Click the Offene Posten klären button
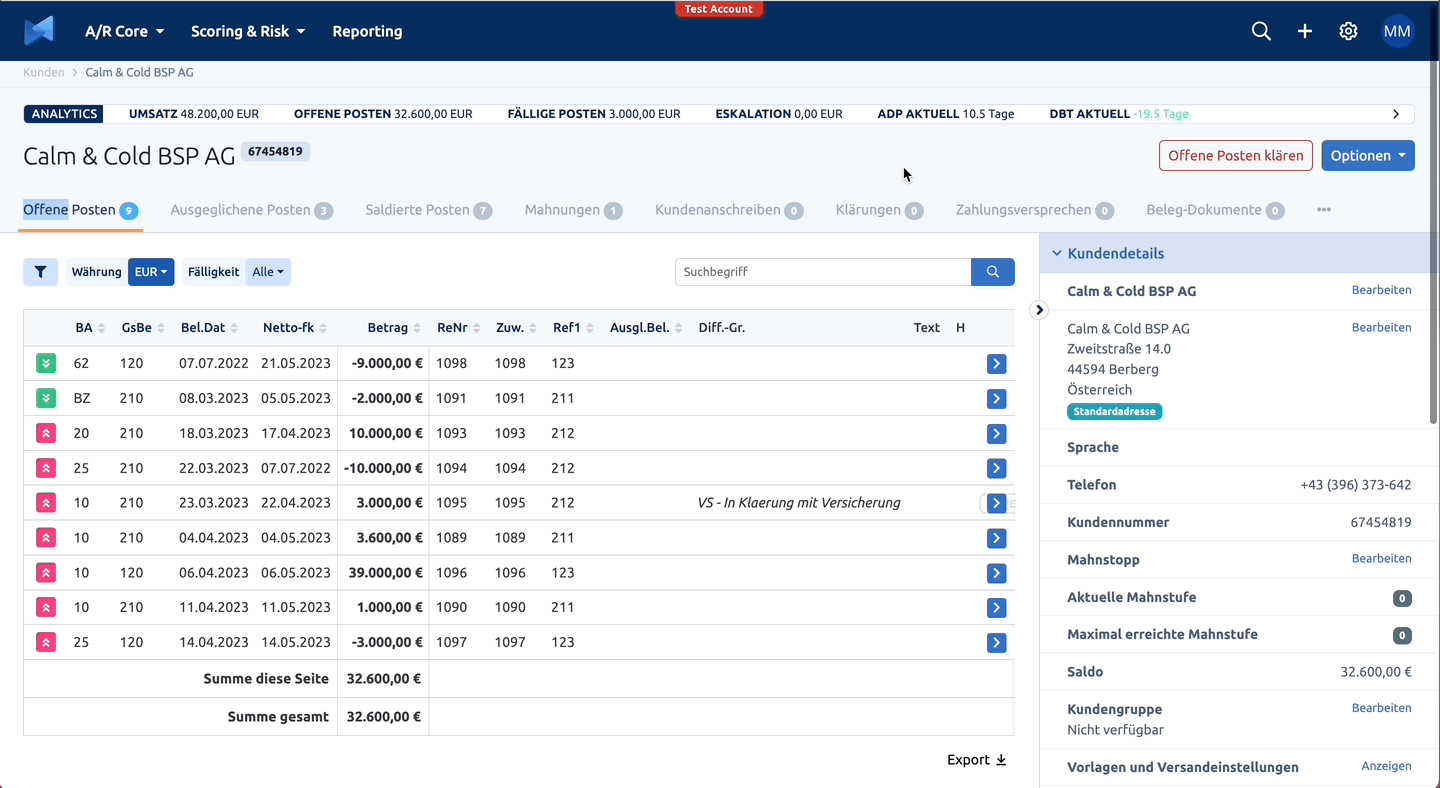 click(x=1236, y=155)
